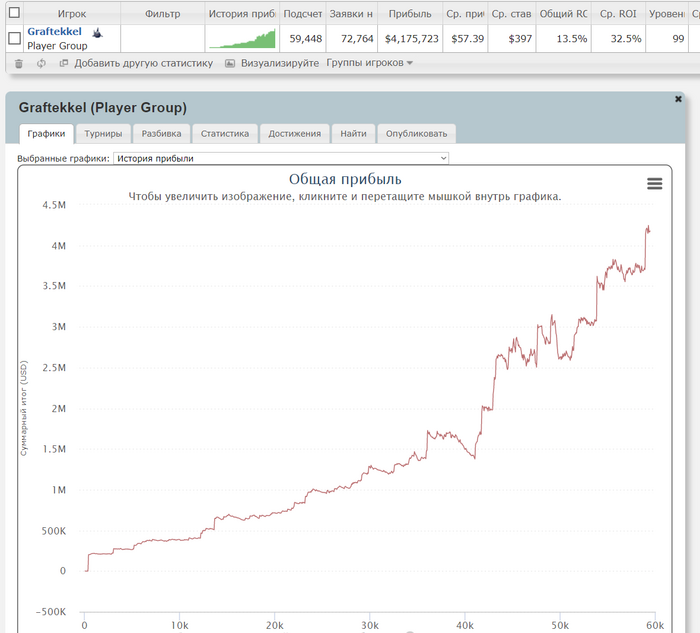
Task: Open the Статистика tab
Action: tap(225, 133)
